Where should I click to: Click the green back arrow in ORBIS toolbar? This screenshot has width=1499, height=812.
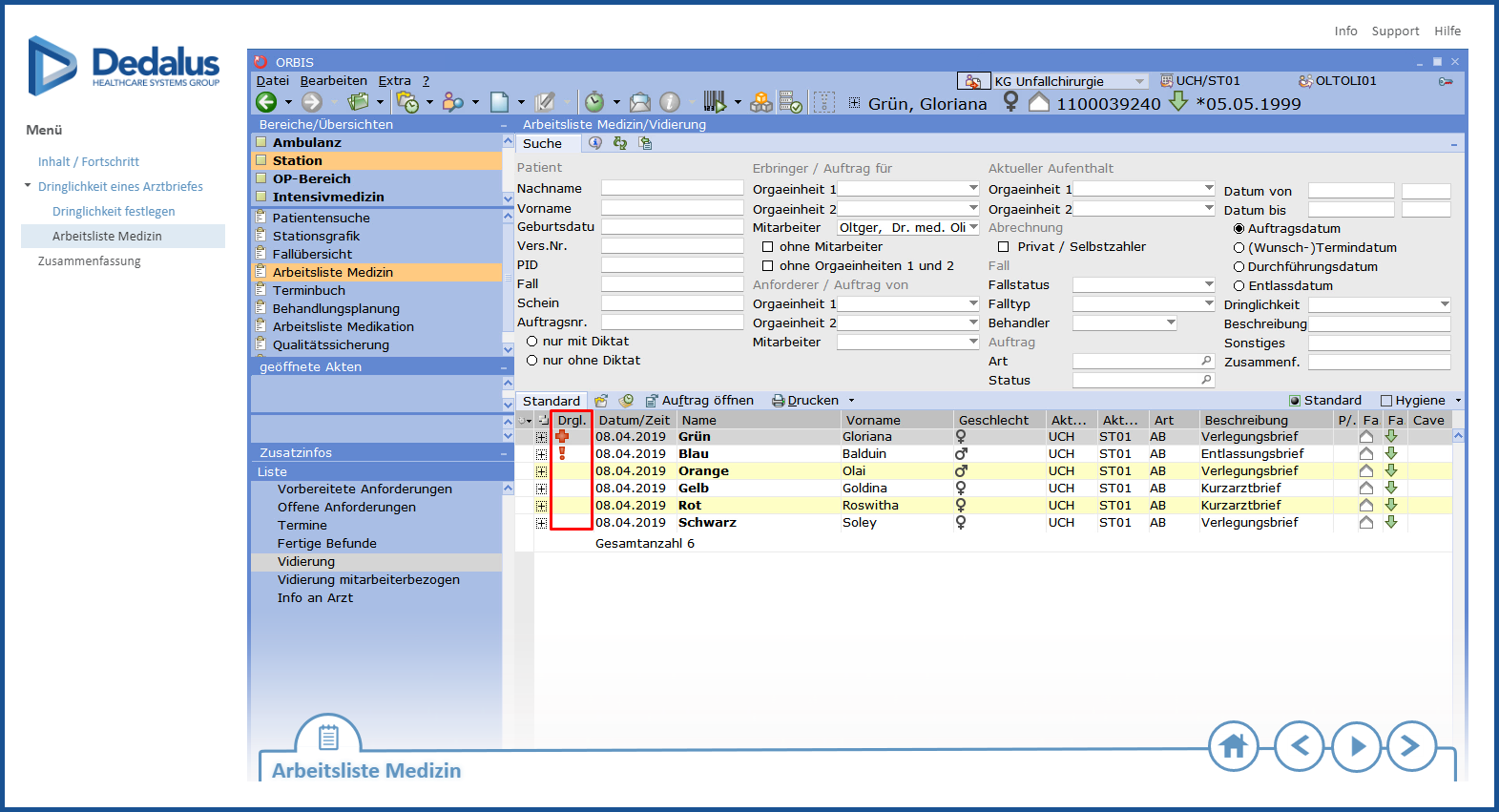pos(266,102)
